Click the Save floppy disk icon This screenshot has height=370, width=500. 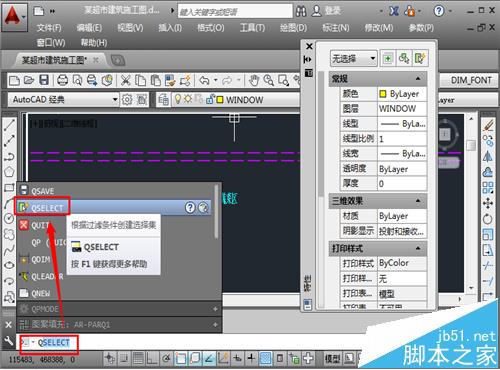click(x=44, y=80)
